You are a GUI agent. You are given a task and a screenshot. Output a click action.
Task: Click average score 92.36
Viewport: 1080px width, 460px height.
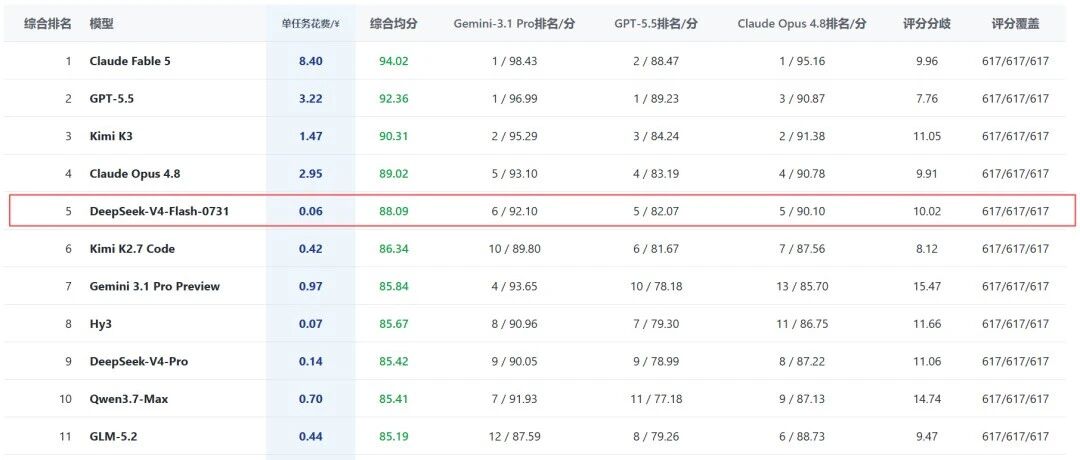coord(393,98)
